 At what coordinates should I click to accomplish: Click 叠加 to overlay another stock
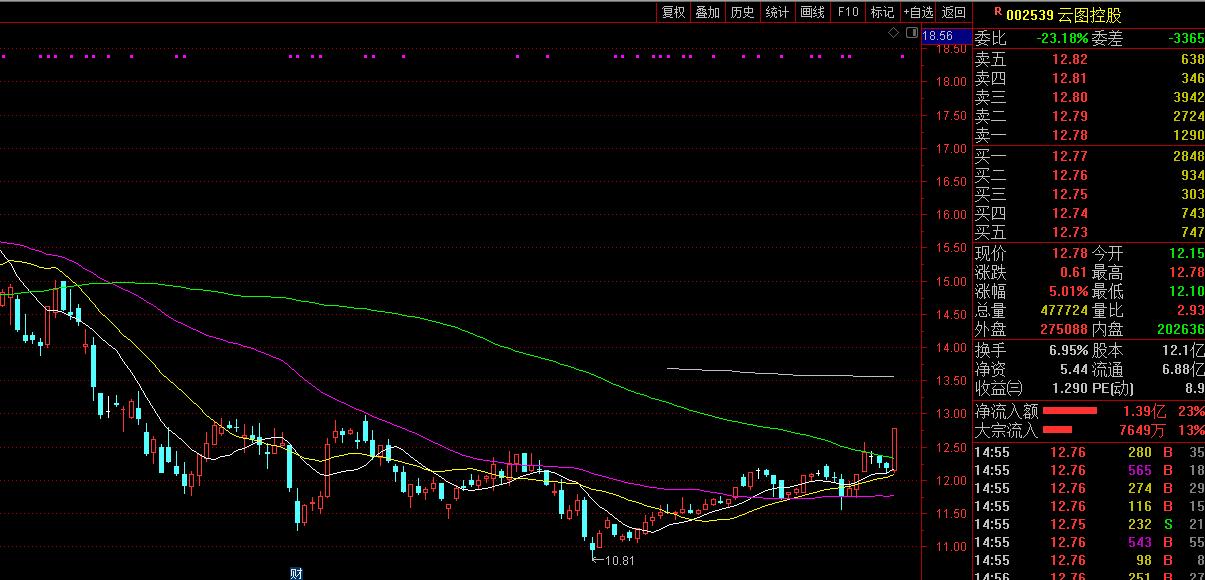coord(708,12)
